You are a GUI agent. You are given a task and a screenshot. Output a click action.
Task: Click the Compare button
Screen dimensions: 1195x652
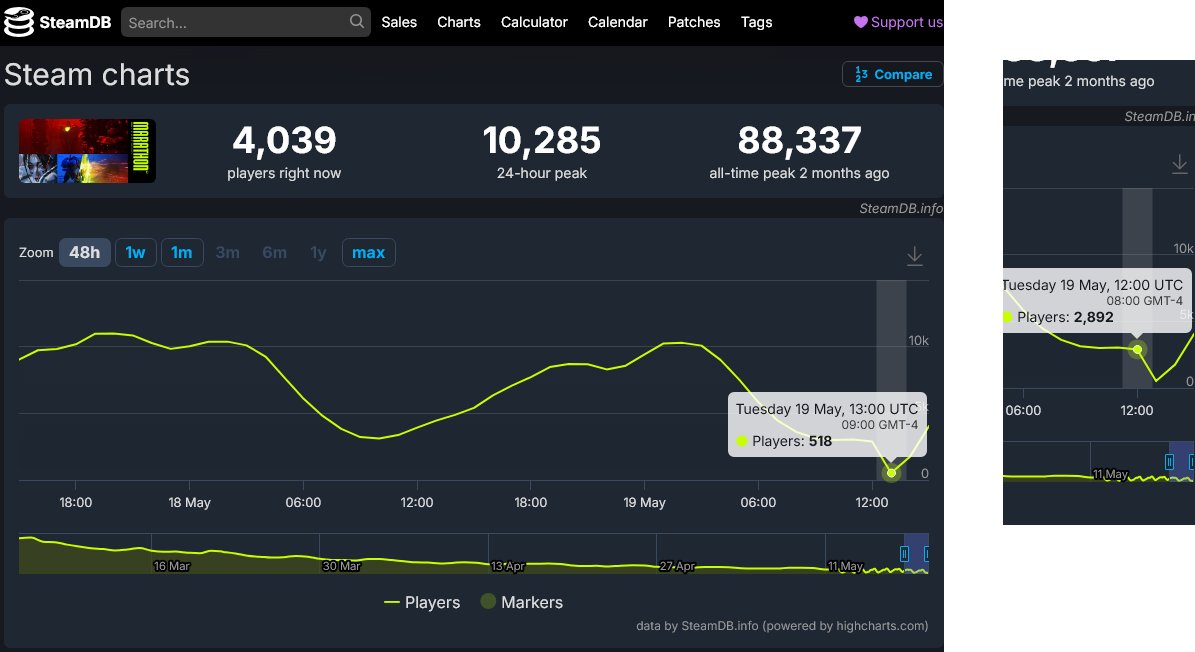[892, 74]
